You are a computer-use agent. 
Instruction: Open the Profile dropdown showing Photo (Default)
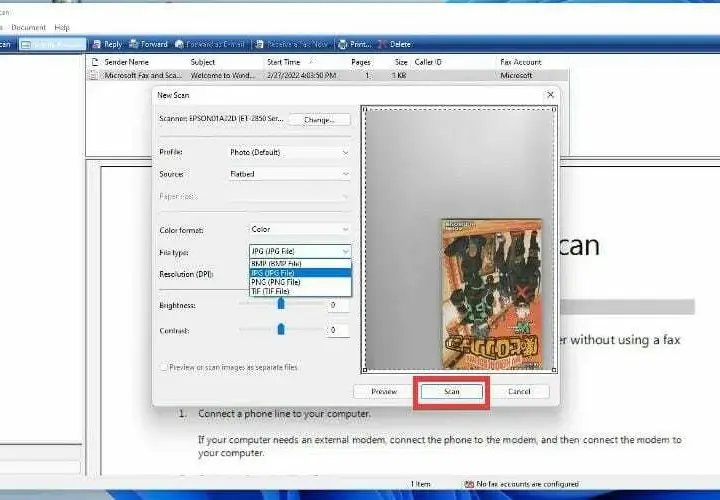pos(290,152)
